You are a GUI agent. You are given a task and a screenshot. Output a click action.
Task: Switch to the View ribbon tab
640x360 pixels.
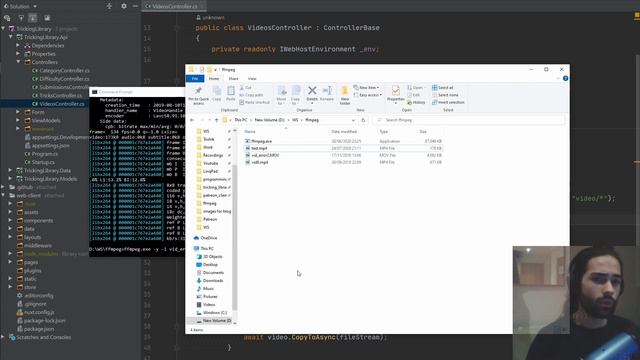252,78
